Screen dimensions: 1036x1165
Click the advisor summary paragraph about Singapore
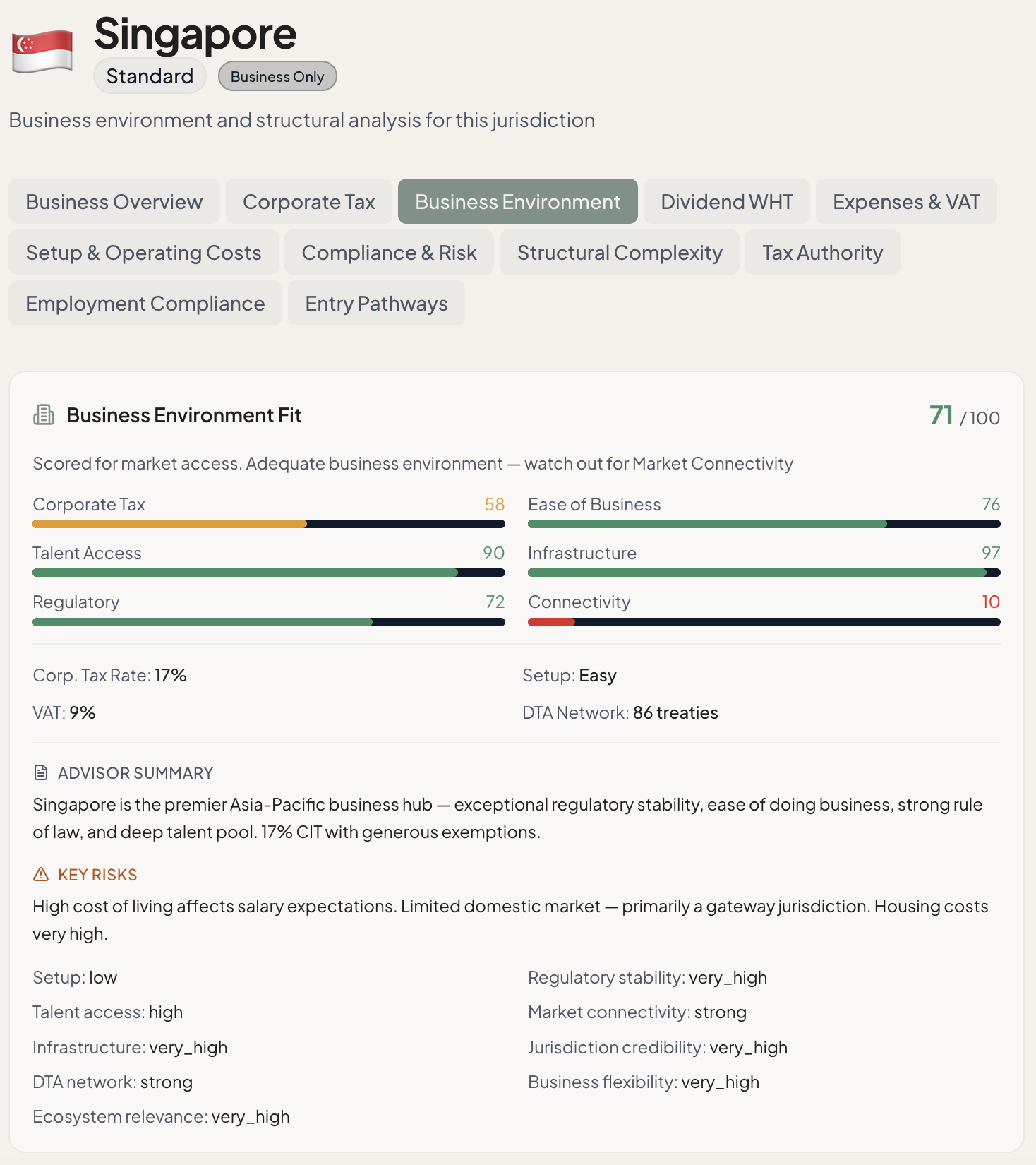click(x=508, y=818)
